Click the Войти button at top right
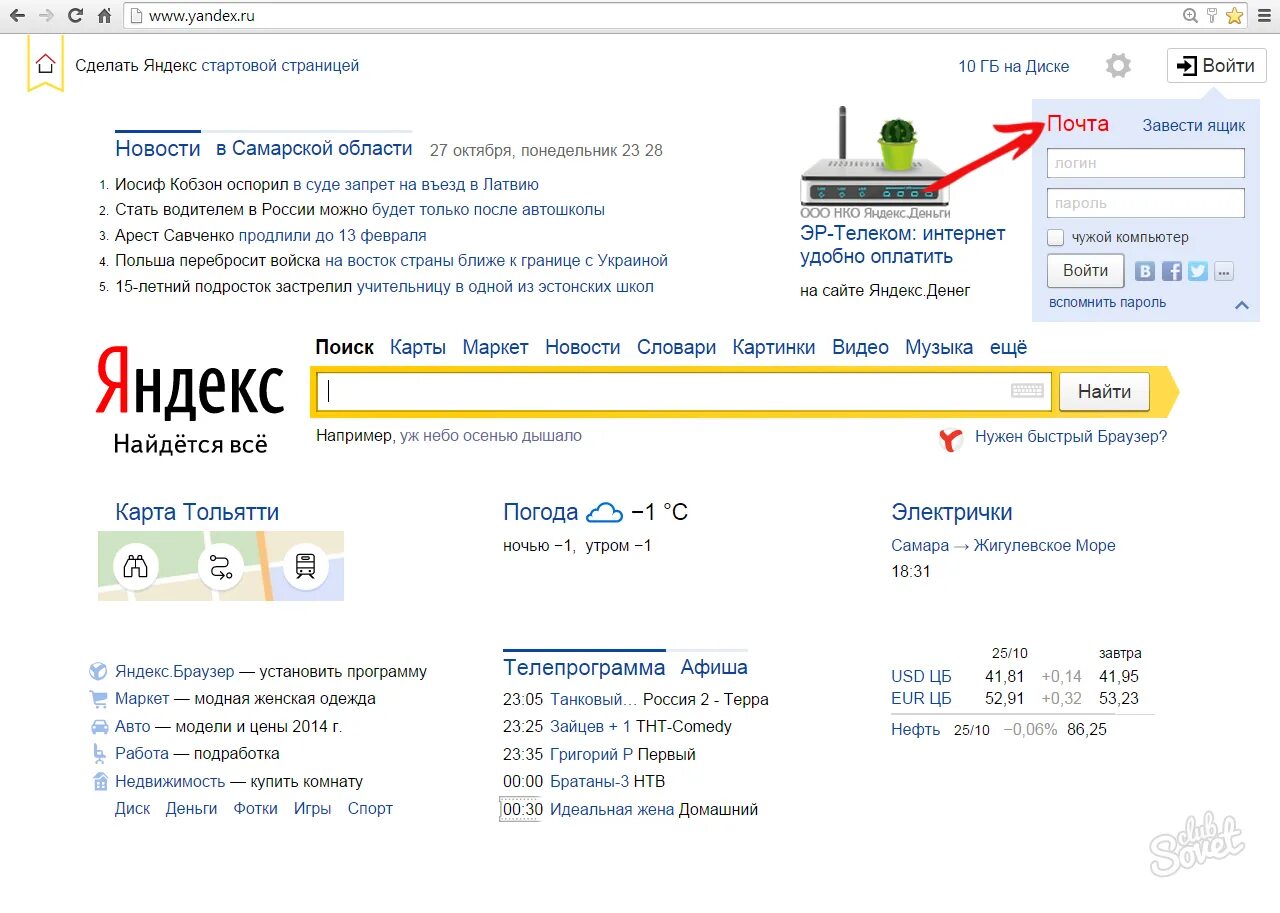The width and height of the screenshot is (1280, 913). click(1216, 66)
